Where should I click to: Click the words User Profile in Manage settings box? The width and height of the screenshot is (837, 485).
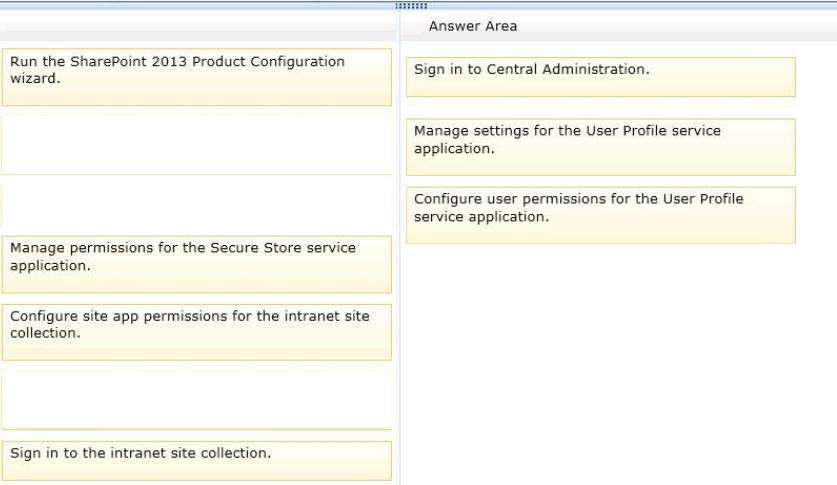pyautogui.click(x=627, y=131)
